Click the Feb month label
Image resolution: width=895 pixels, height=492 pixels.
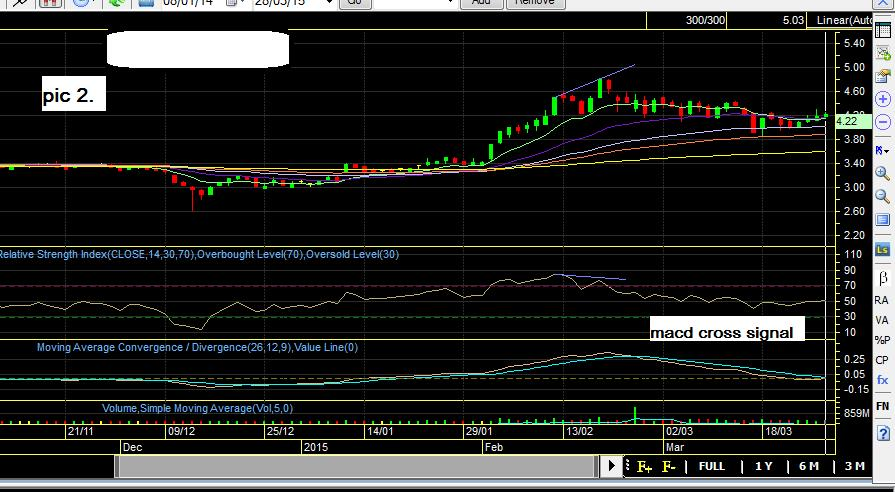click(494, 447)
